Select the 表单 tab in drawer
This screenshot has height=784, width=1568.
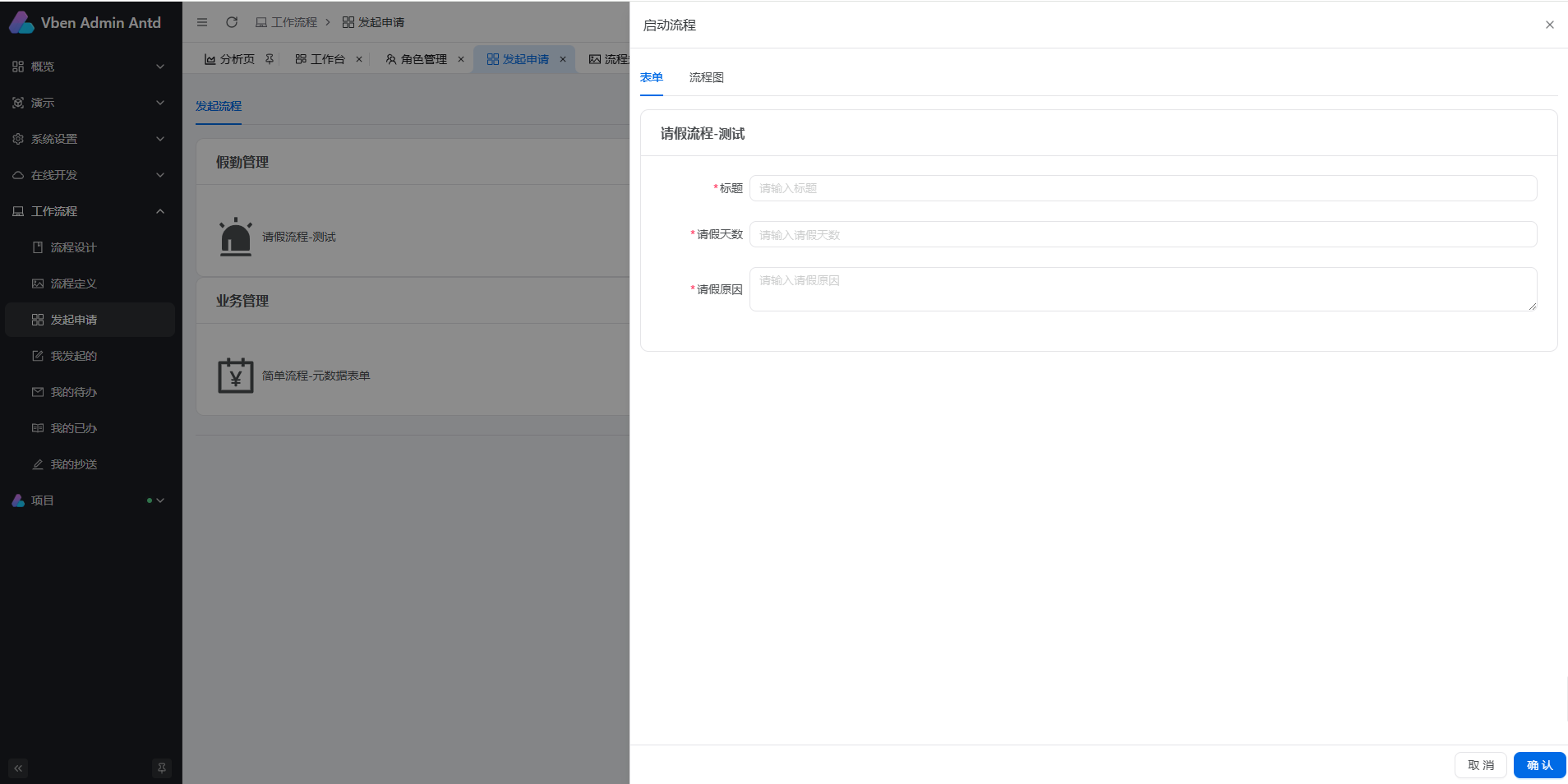pyautogui.click(x=652, y=77)
